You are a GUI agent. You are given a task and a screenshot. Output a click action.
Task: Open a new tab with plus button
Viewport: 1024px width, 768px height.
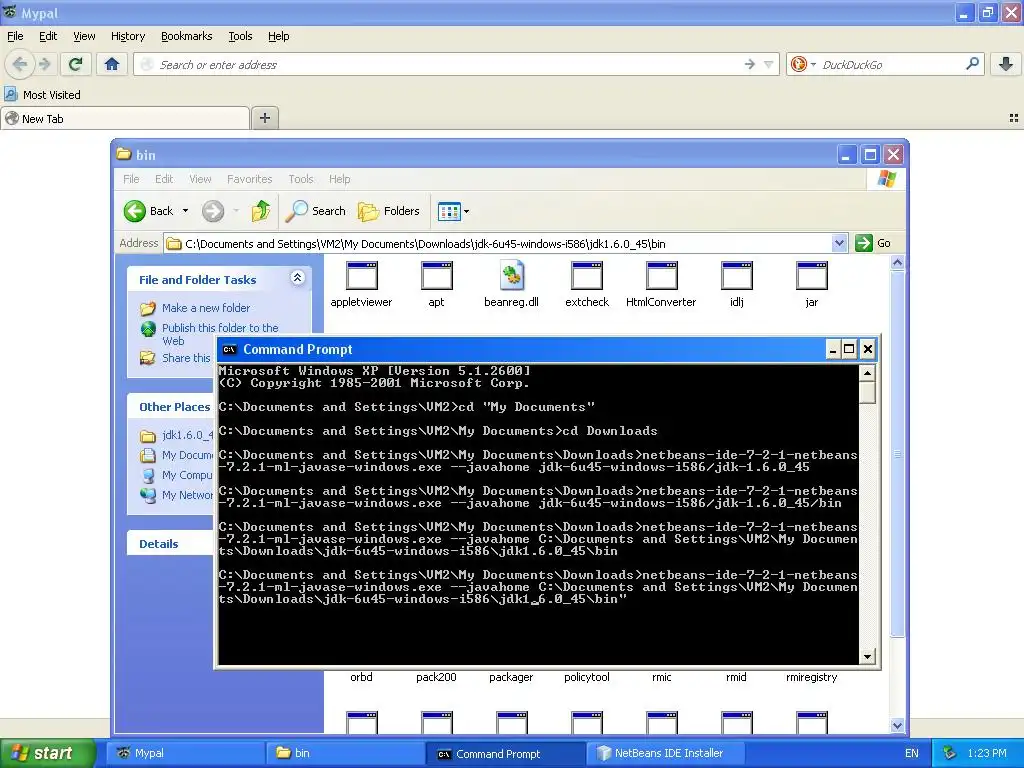[x=264, y=118]
